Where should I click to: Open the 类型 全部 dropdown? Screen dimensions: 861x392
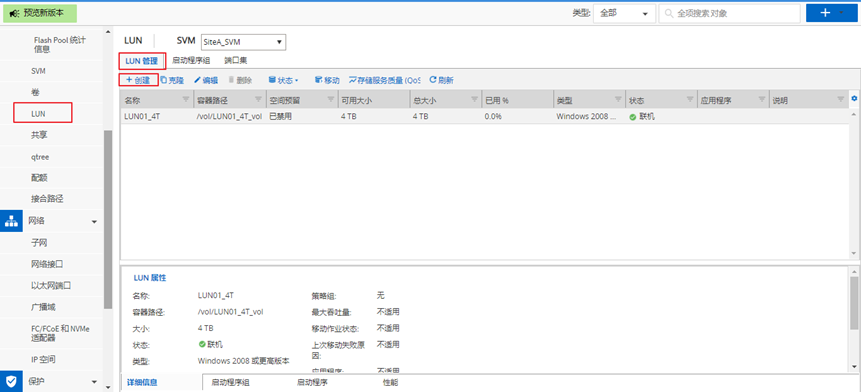click(x=623, y=14)
